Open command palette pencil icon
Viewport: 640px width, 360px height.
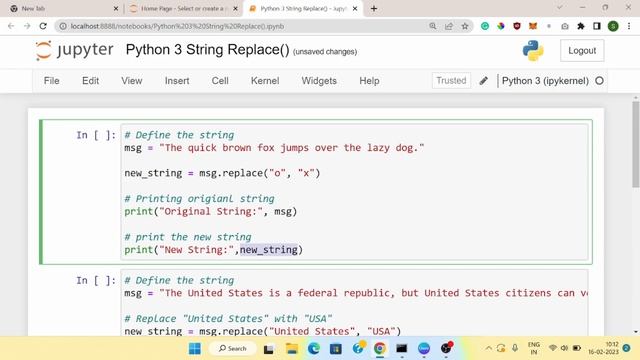(483, 81)
